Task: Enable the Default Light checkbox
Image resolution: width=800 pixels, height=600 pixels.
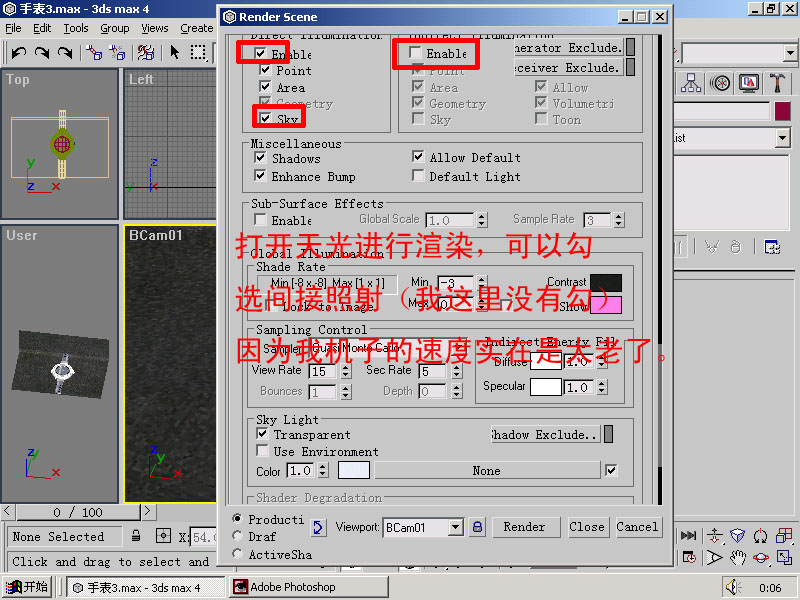Action: coord(418,176)
